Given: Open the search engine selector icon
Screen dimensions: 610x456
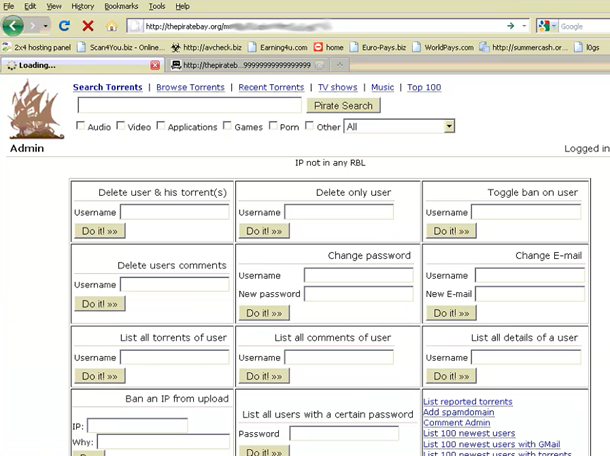Looking at the screenshot, I should [x=547, y=26].
